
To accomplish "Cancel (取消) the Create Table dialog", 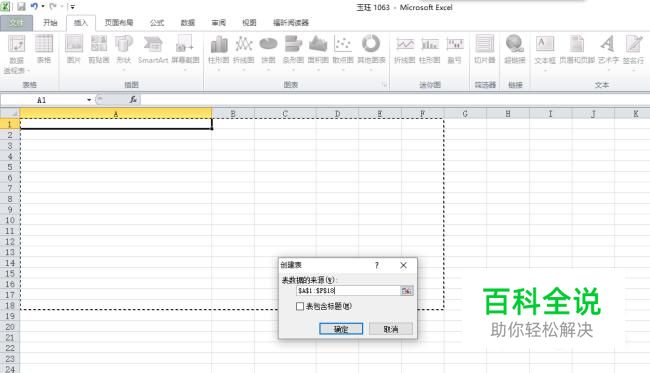I will pyautogui.click(x=390, y=329).
